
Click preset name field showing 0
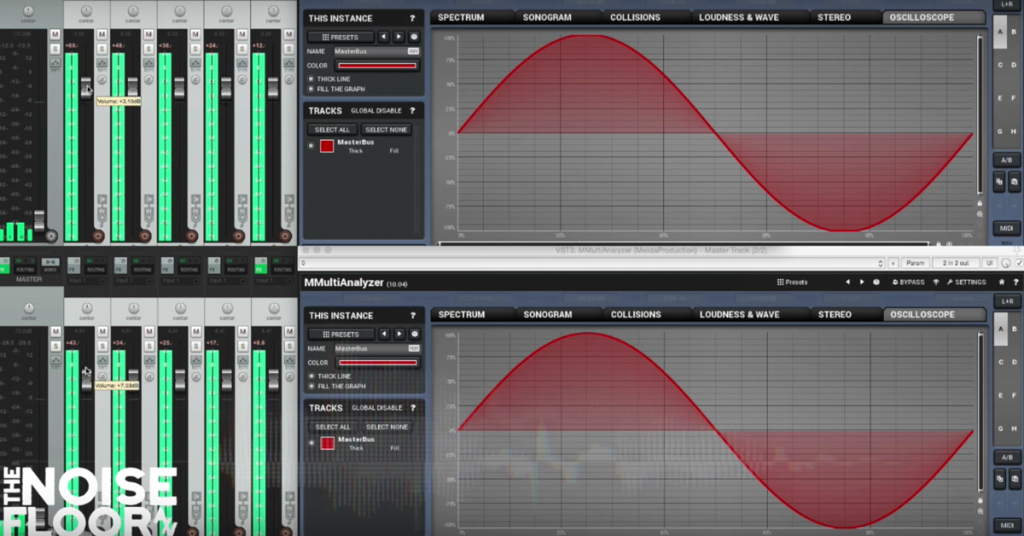click(x=588, y=263)
